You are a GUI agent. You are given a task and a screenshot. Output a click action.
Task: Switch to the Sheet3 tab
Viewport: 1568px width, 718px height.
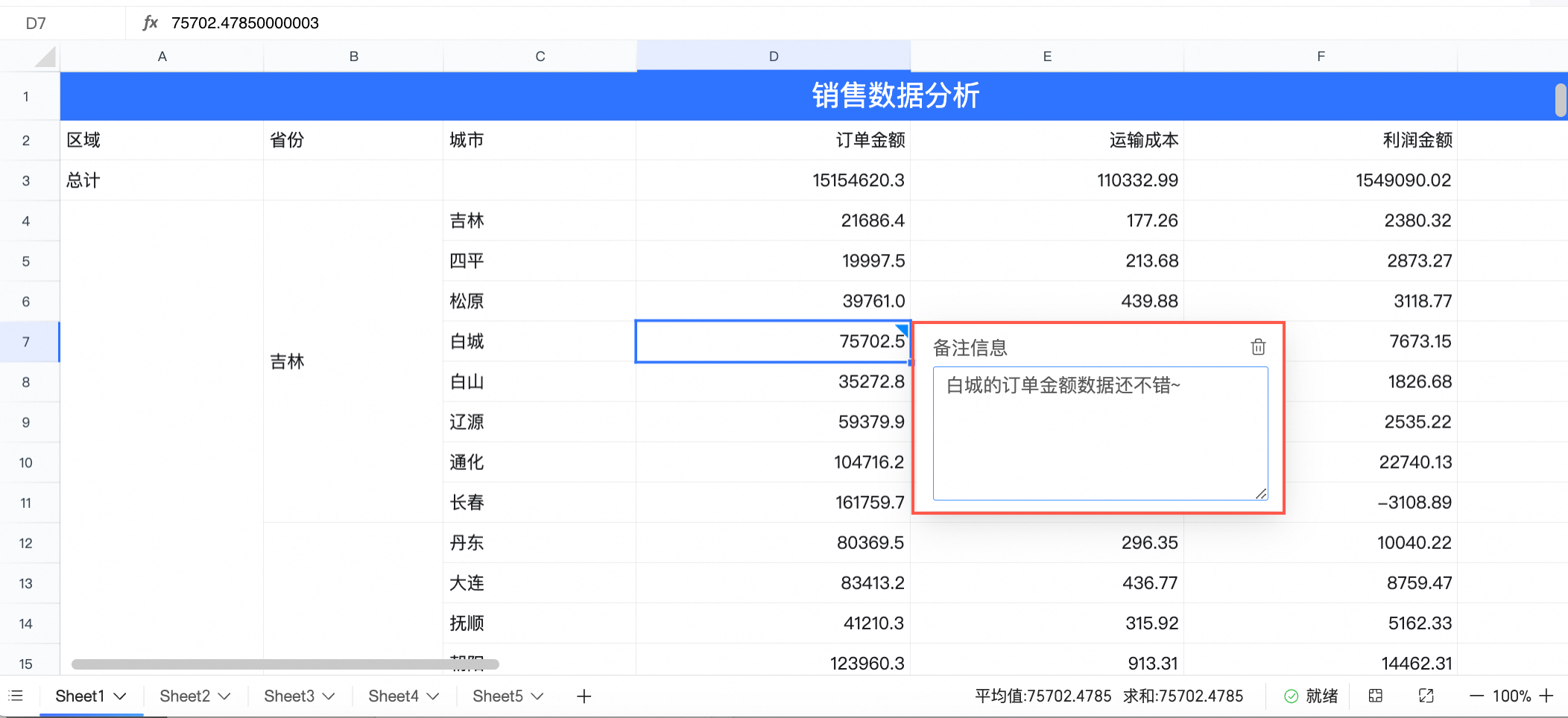click(289, 696)
